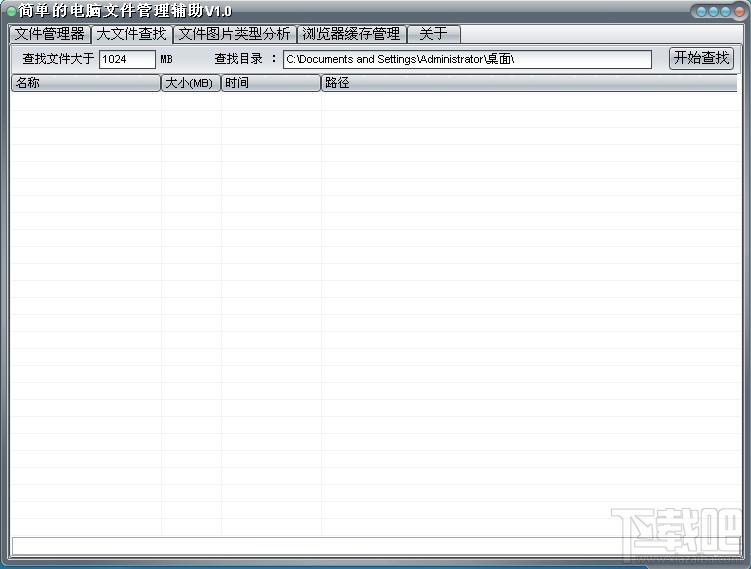Click the green dot icon in title bar
This screenshot has width=751, height=569.
point(11,11)
